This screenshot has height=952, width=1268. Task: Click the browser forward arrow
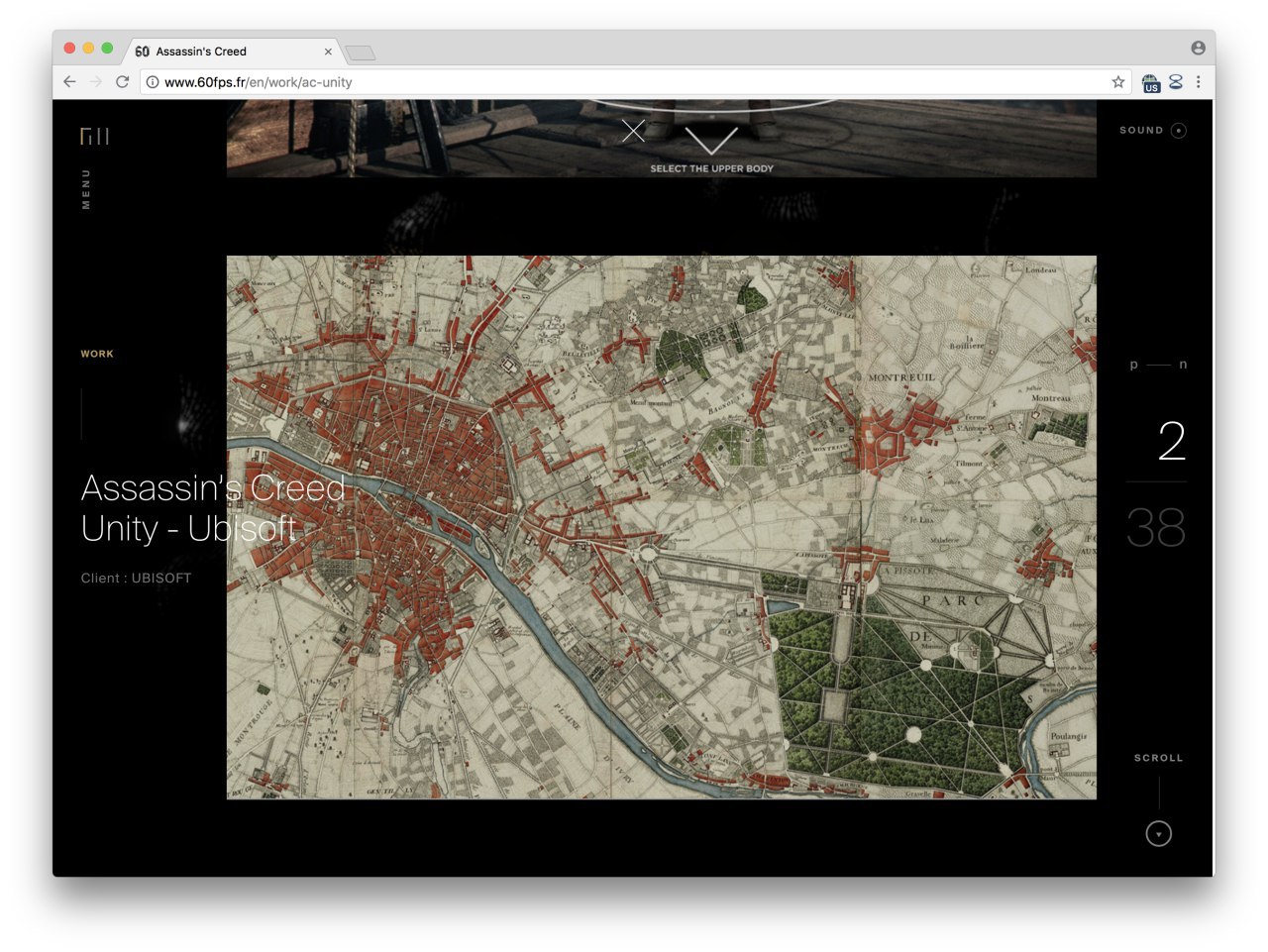(x=96, y=82)
